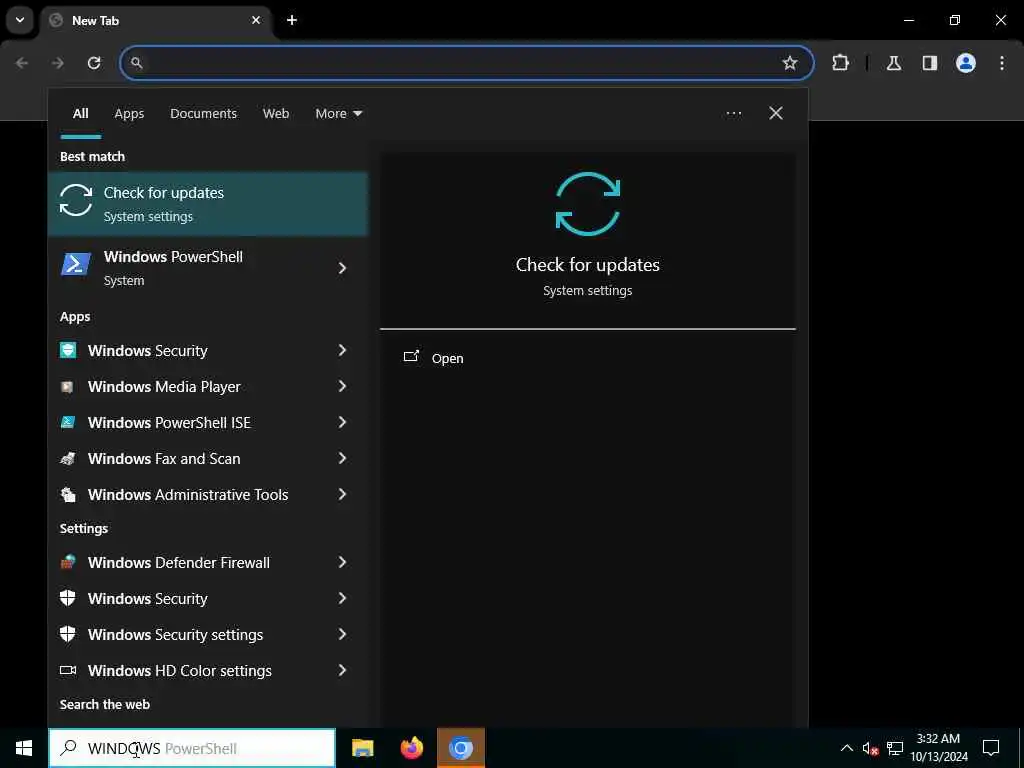
Task: Expand Windows PowerShell result chevron
Action: [x=342, y=268]
